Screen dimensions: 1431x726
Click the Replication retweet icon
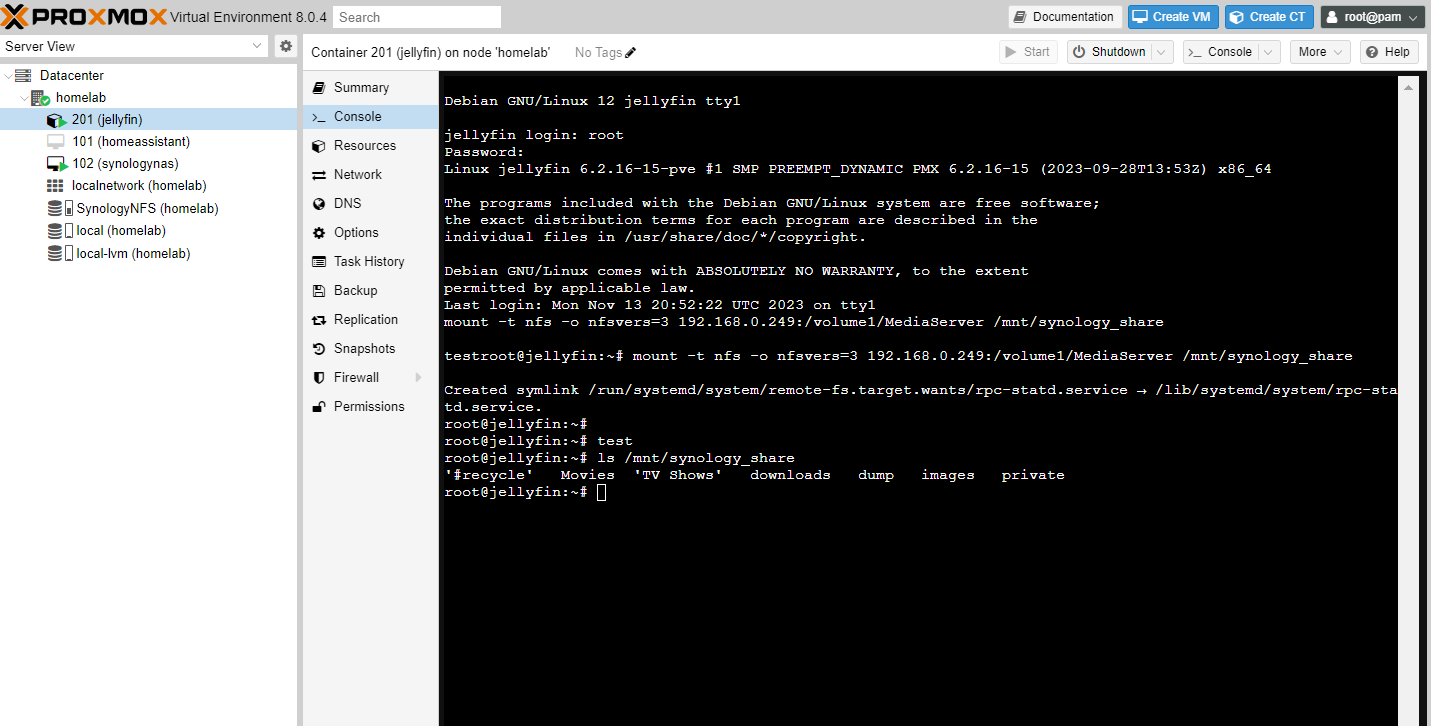[x=319, y=319]
